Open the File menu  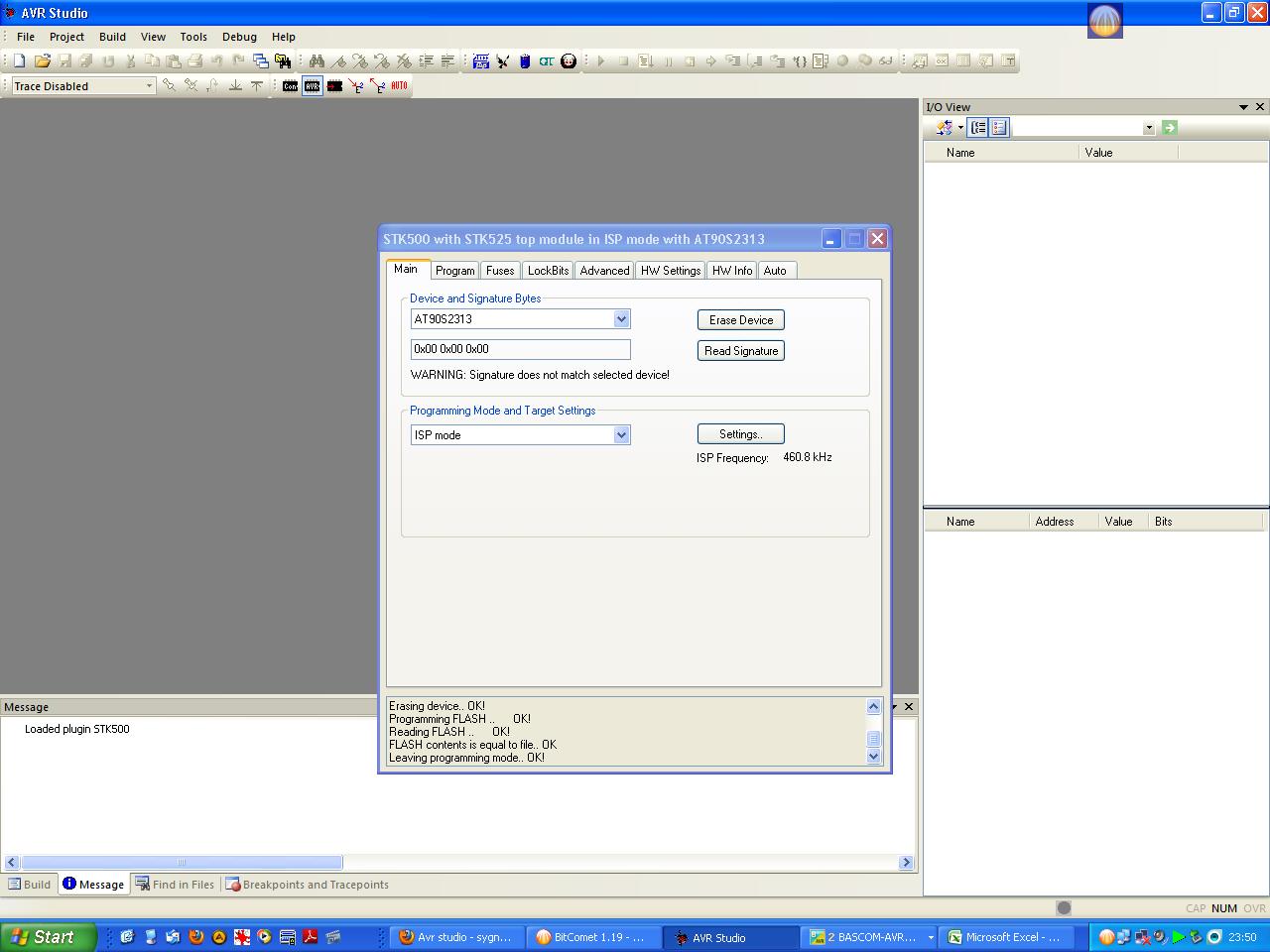26,37
